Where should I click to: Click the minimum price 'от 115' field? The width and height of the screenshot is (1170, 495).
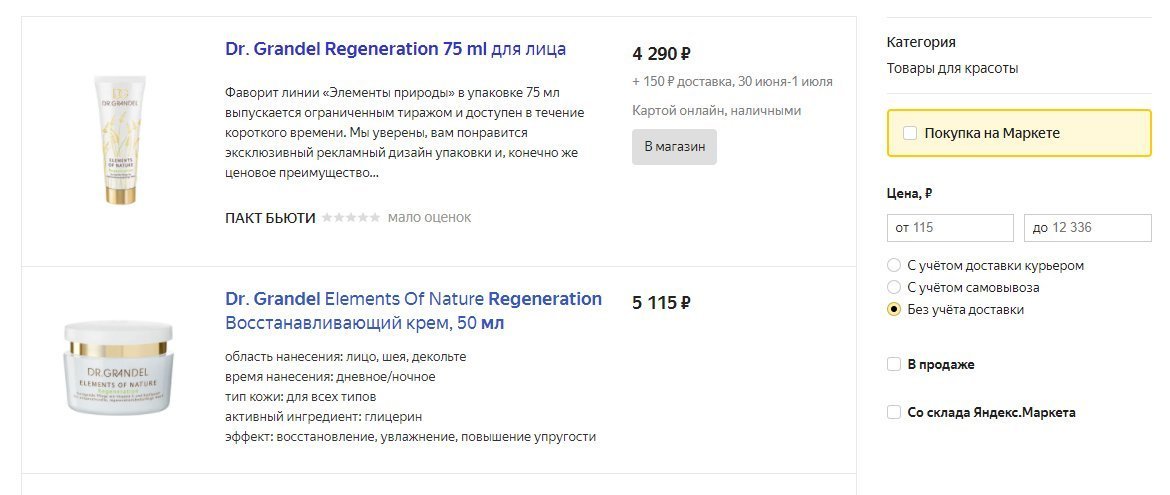tap(949, 228)
